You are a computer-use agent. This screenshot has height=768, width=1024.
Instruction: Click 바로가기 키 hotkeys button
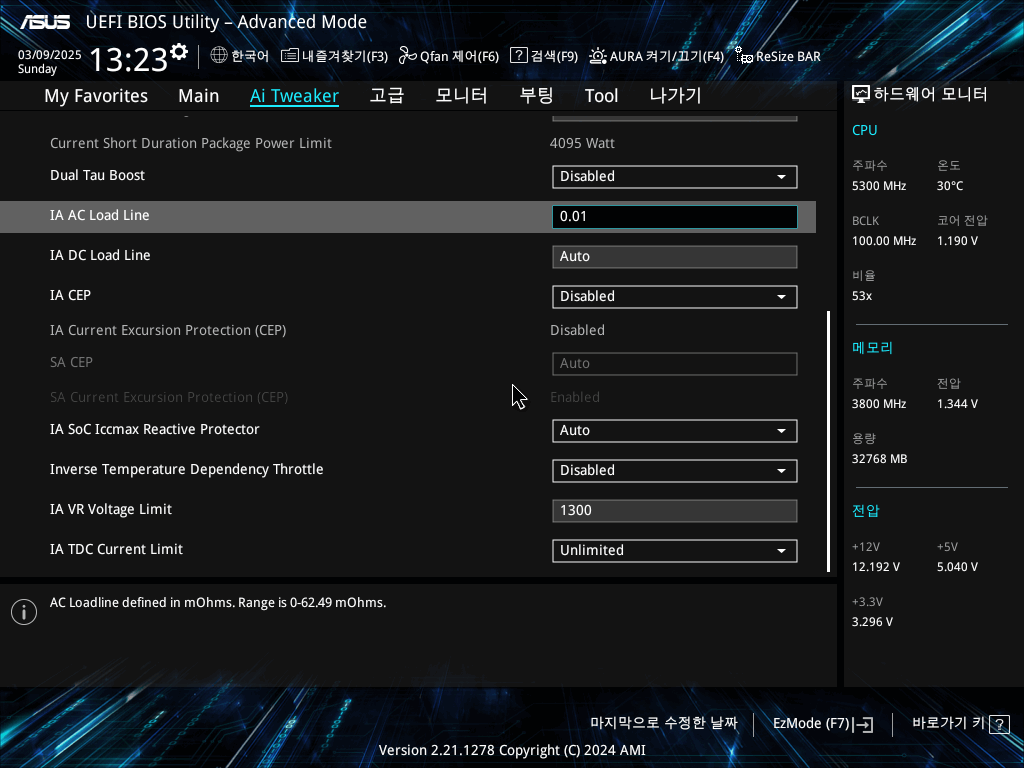961,724
